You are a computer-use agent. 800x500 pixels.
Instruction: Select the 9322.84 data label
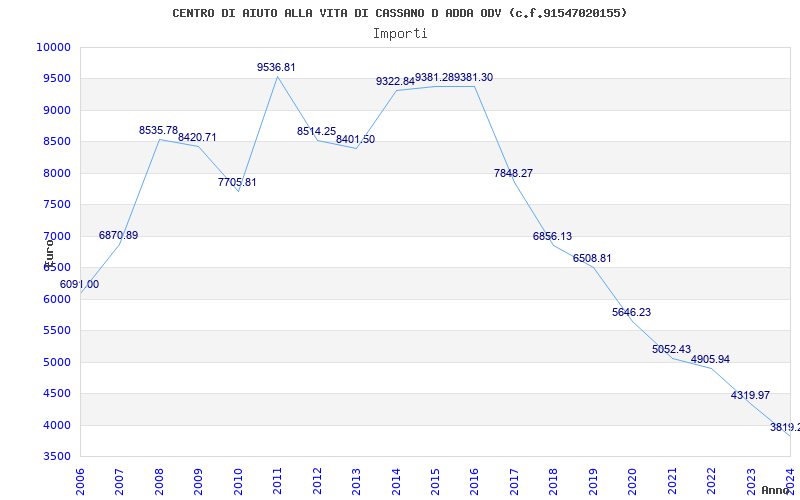pyautogui.click(x=395, y=82)
